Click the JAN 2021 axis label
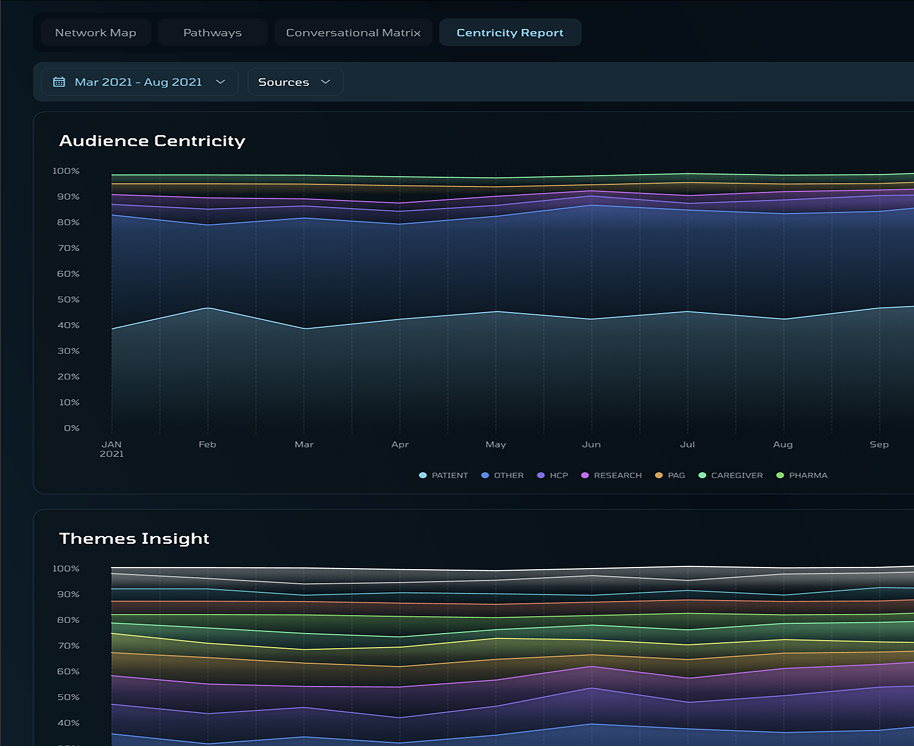The width and height of the screenshot is (914, 748). click(x=111, y=449)
